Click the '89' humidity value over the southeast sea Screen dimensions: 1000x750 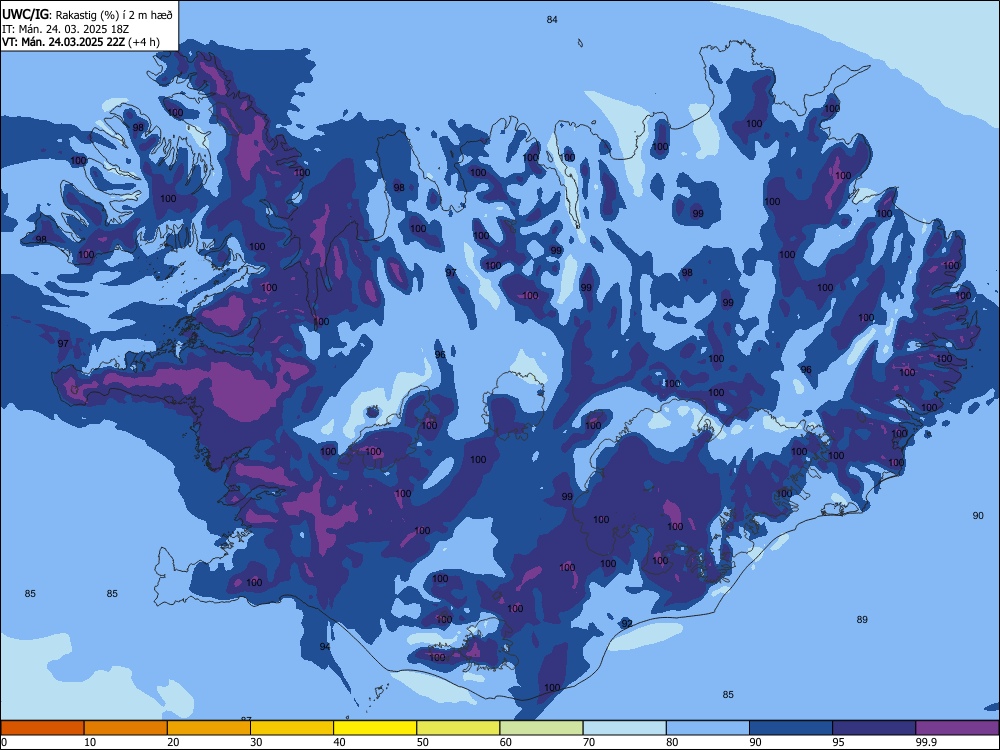point(862,619)
